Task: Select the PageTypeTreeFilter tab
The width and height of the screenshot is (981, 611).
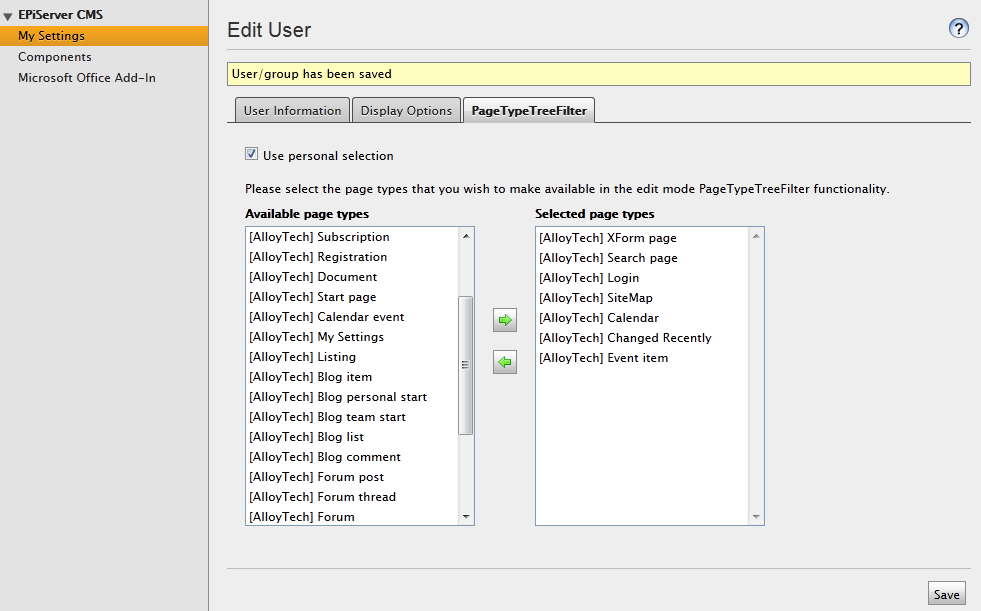Action: tap(529, 111)
